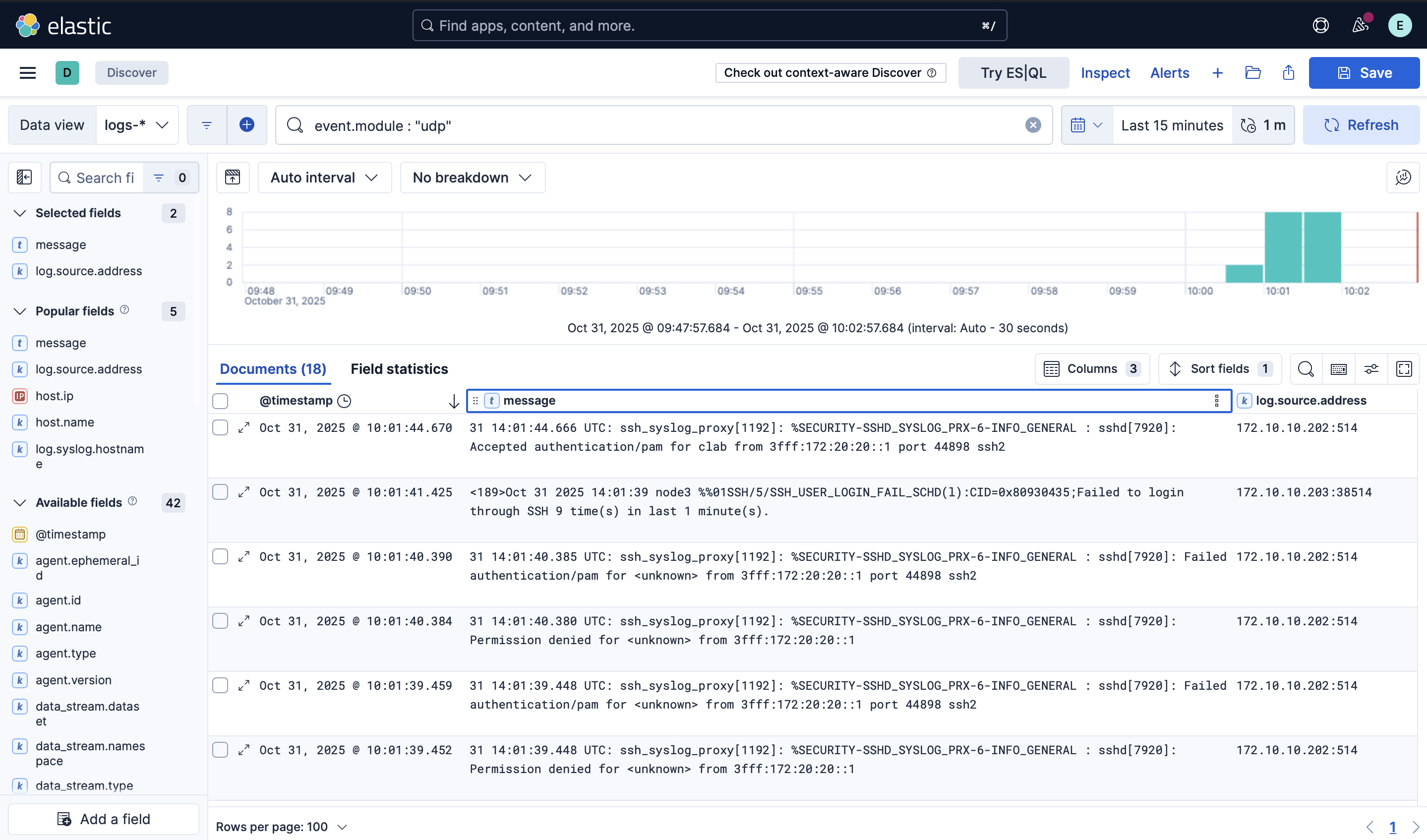
Task: Click host.ip in Popular fields
Action: (x=55, y=396)
